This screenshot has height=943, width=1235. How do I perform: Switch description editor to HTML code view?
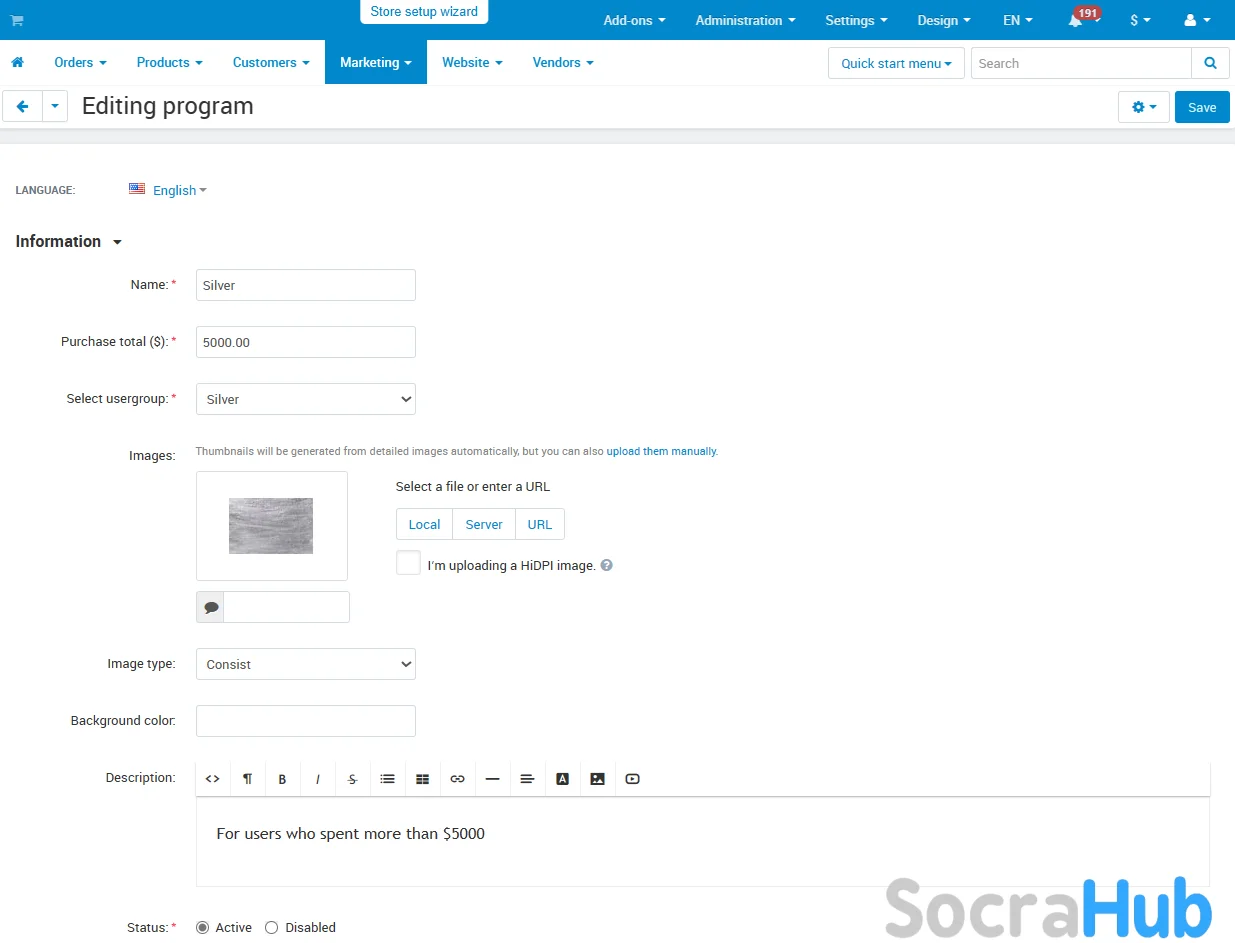tap(212, 779)
